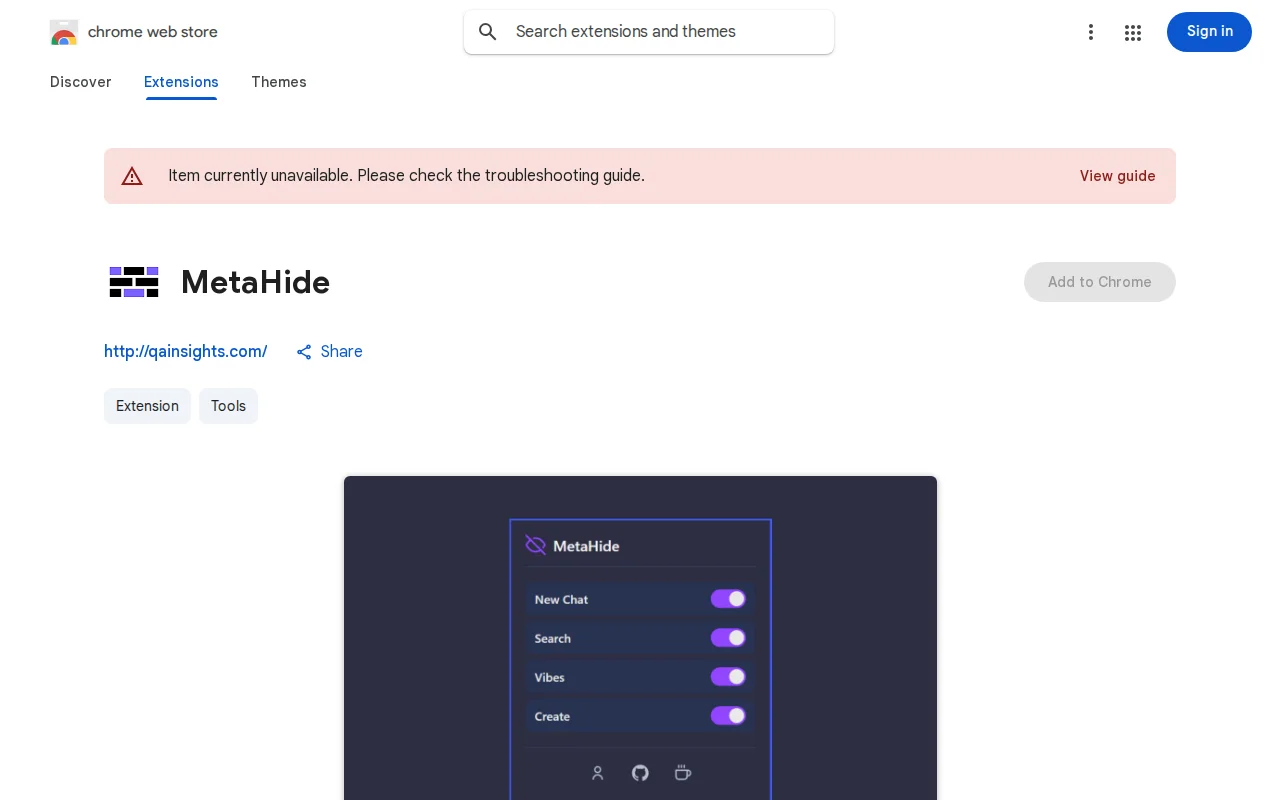Image resolution: width=1280 pixels, height=800 pixels.
Task: Select the Extensions tab
Action: (x=181, y=82)
